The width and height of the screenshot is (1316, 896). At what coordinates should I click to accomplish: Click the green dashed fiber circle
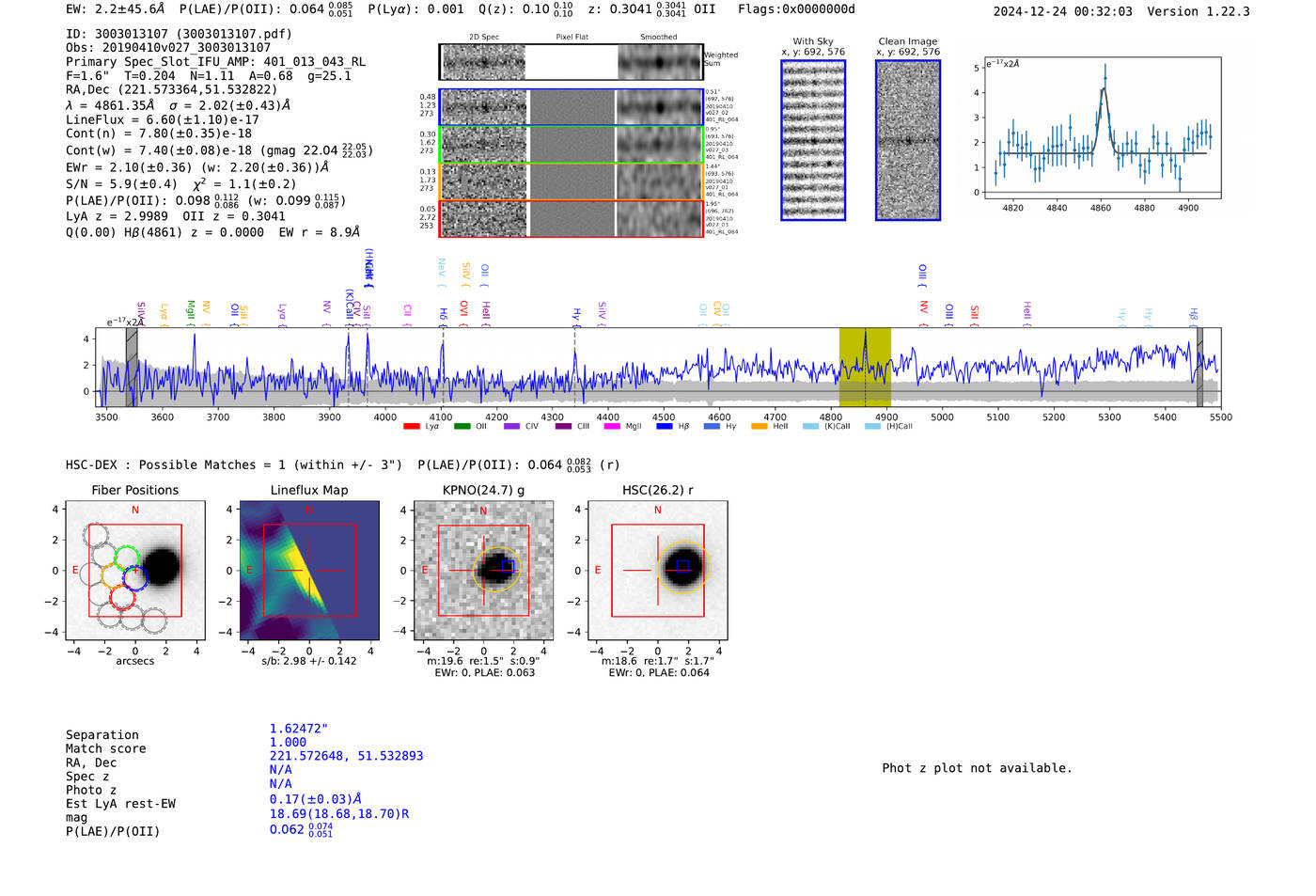tap(127, 557)
